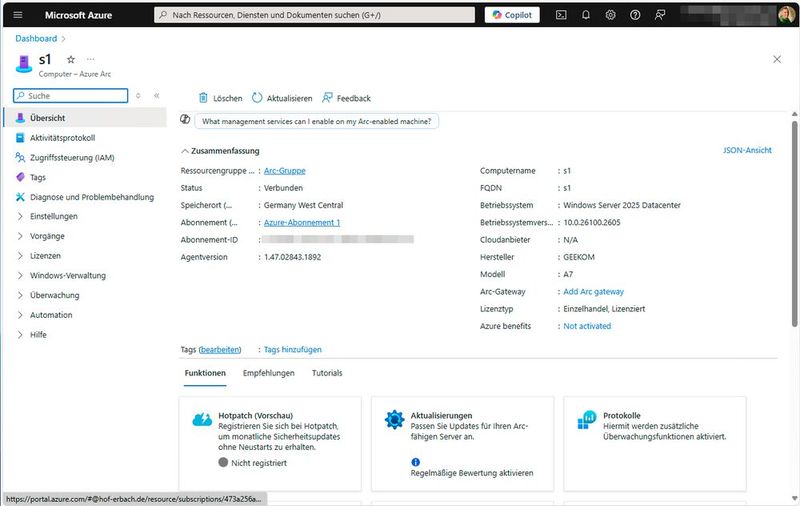
Task: Click Add Arc gateway link
Action: [x=593, y=291]
